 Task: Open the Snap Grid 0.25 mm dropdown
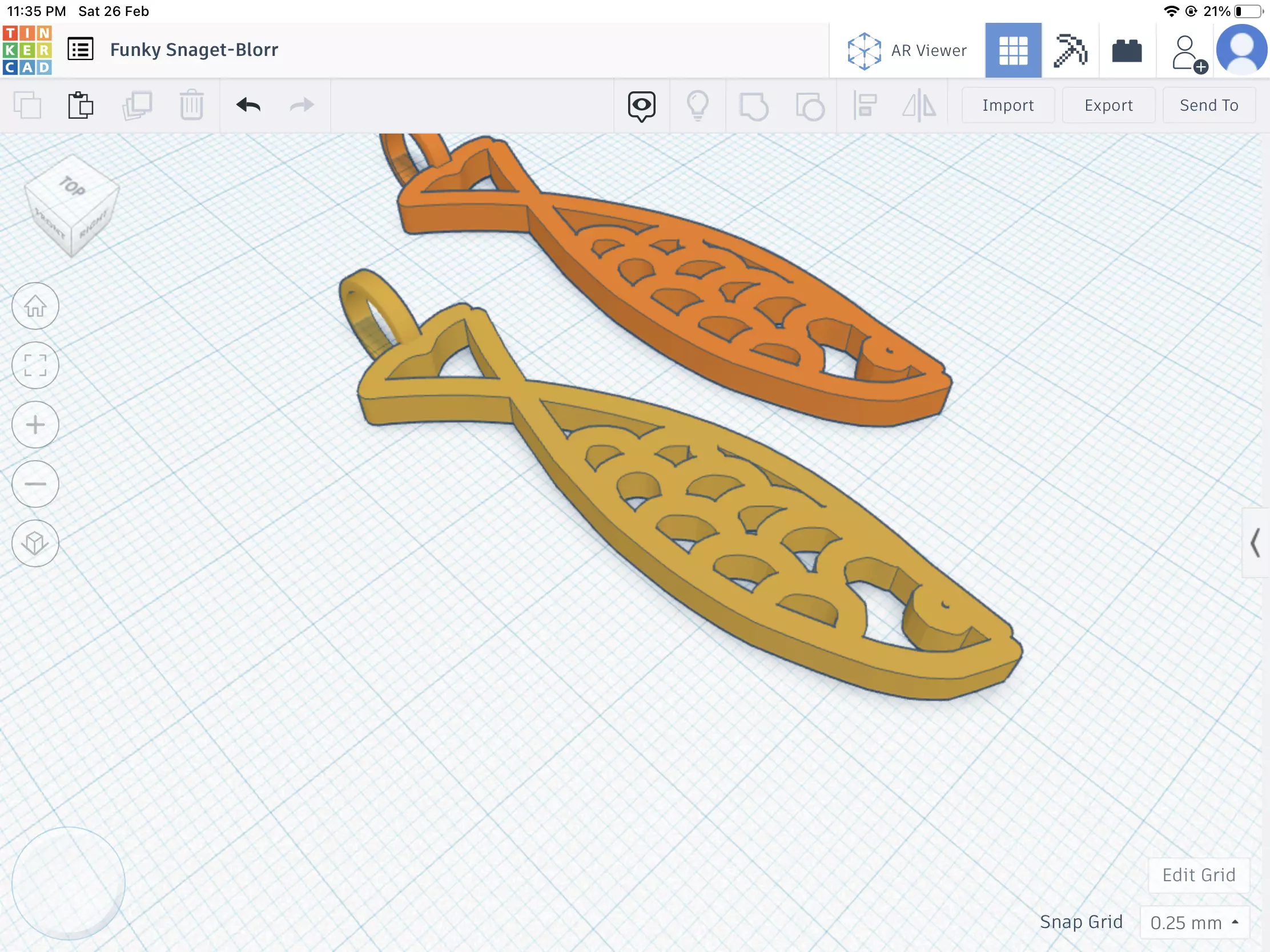click(x=1194, y=923)
